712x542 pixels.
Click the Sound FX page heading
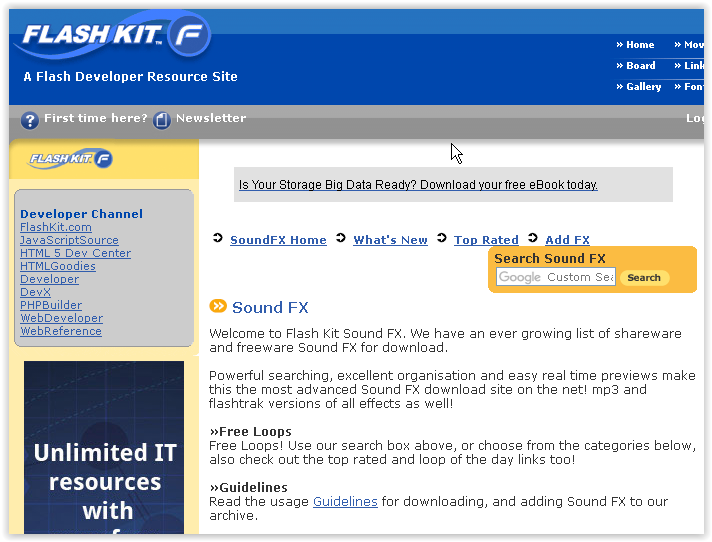270,307
